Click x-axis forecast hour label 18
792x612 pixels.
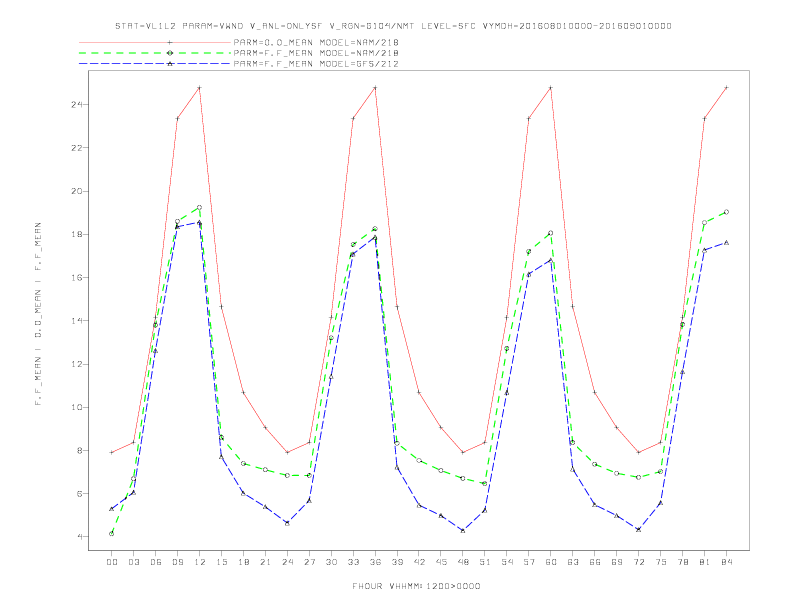point(243,562)
